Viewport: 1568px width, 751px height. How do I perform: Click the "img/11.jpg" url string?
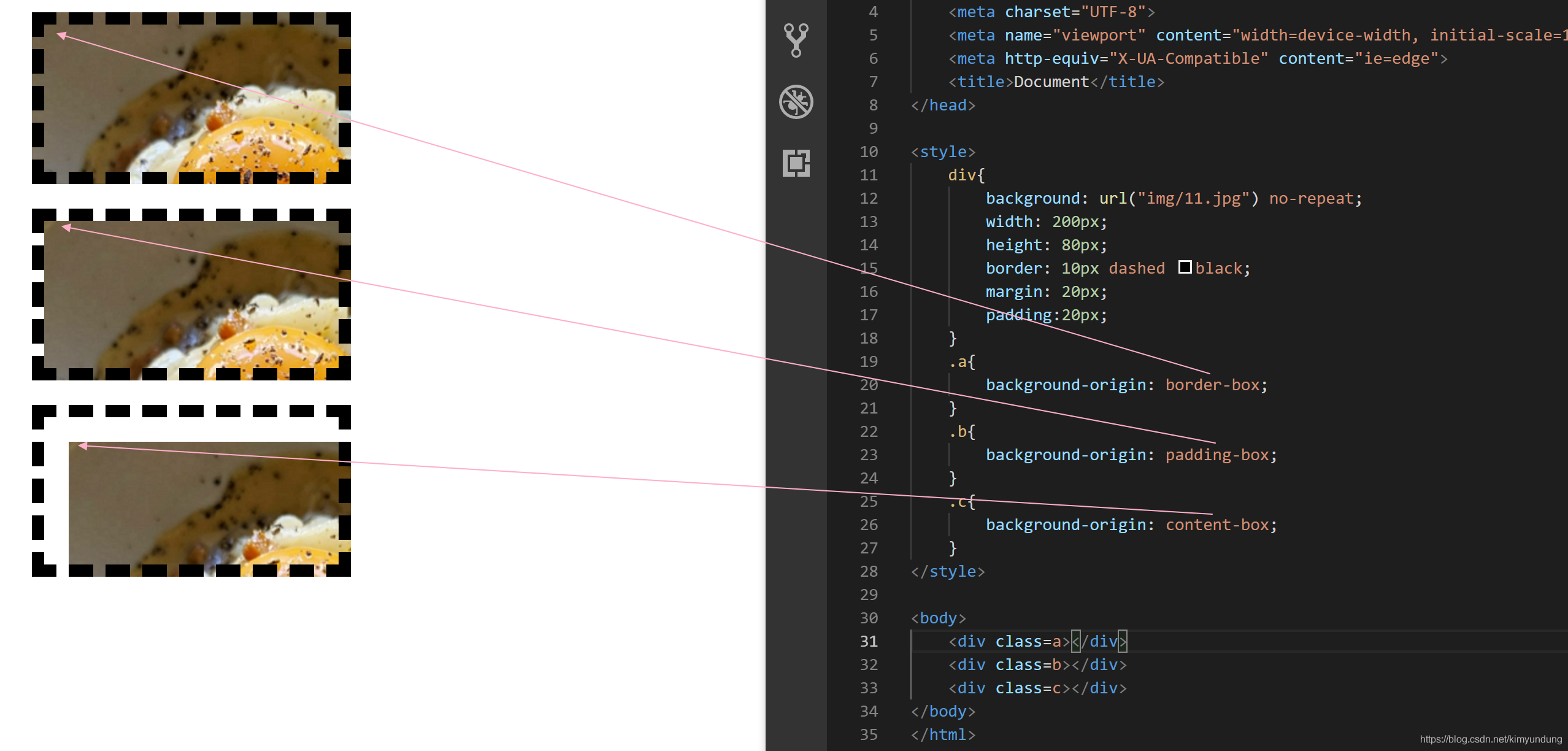point(1194,198)
